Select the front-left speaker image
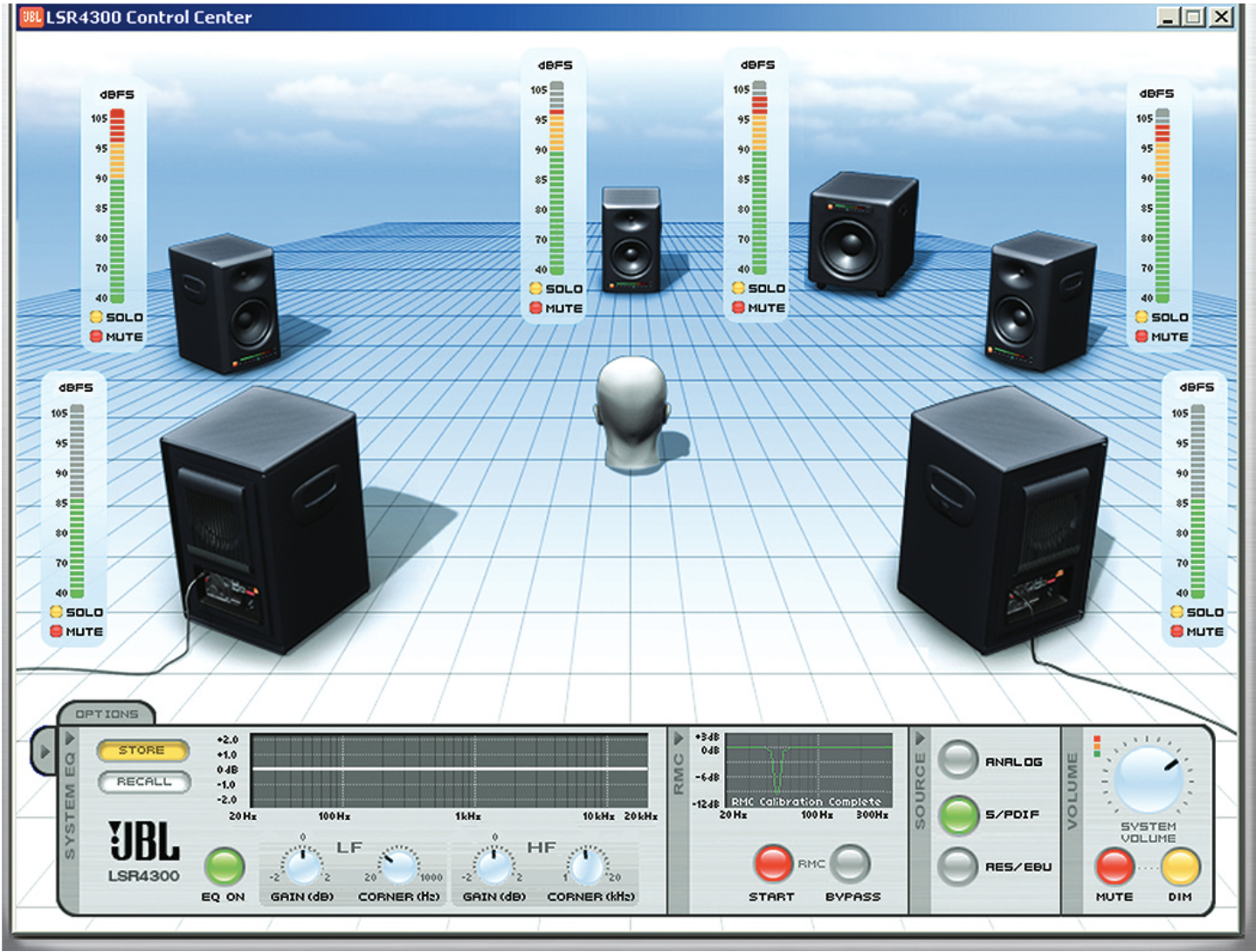This screenshot has height=952, width=1256. [225, 303]
